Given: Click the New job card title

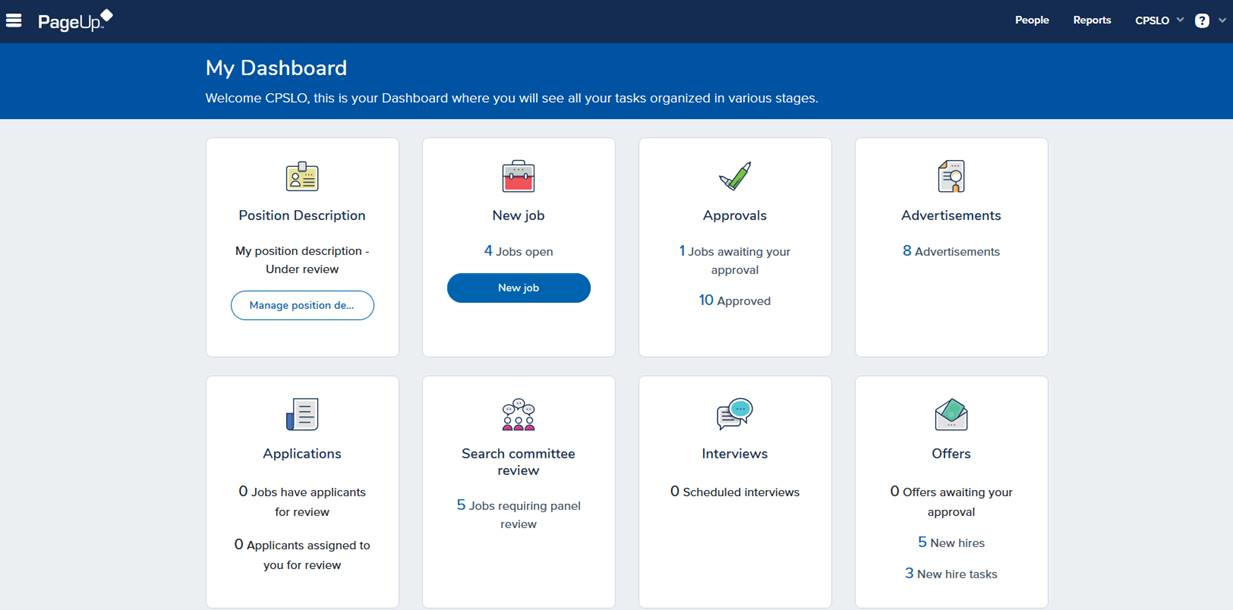Looking at the screenshot, I should [518, 215].
